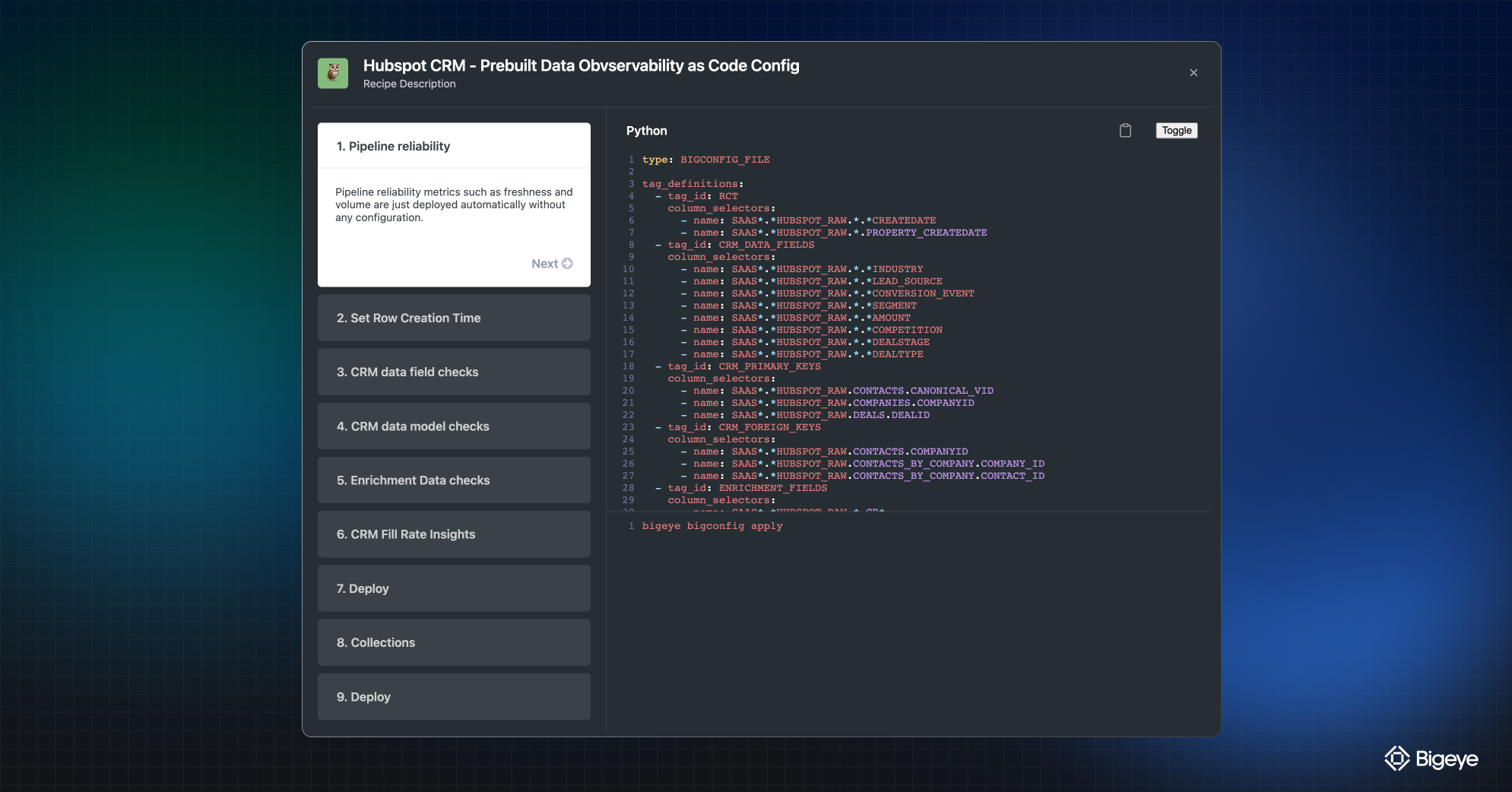Click the *SEGMENT selector line
The image size is (1512, 792).
click(x=799, y=306)
